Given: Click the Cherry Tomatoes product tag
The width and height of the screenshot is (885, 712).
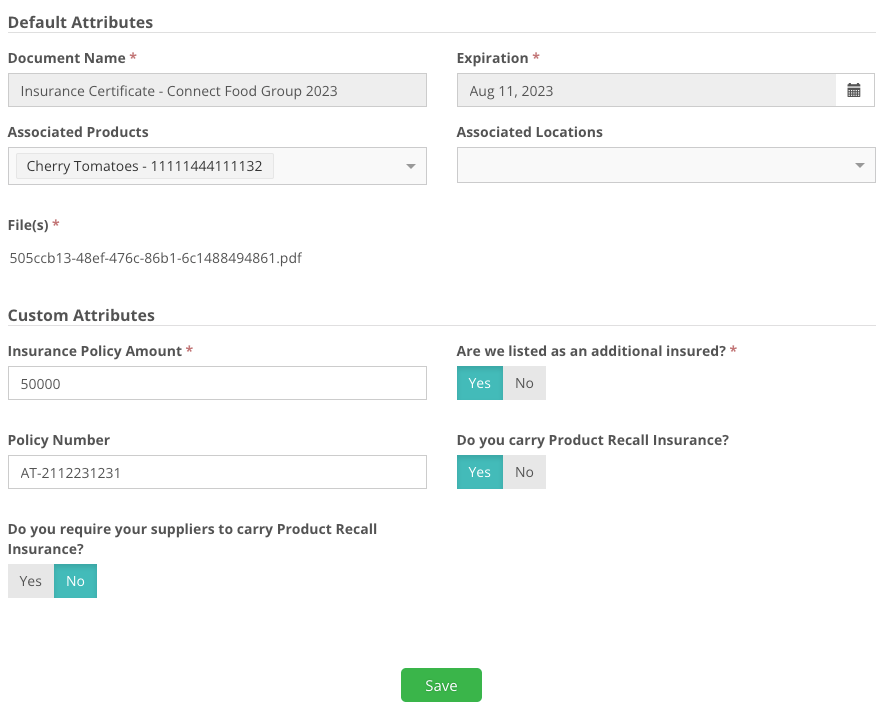Looking at the screenshot, I should (144, 166).
